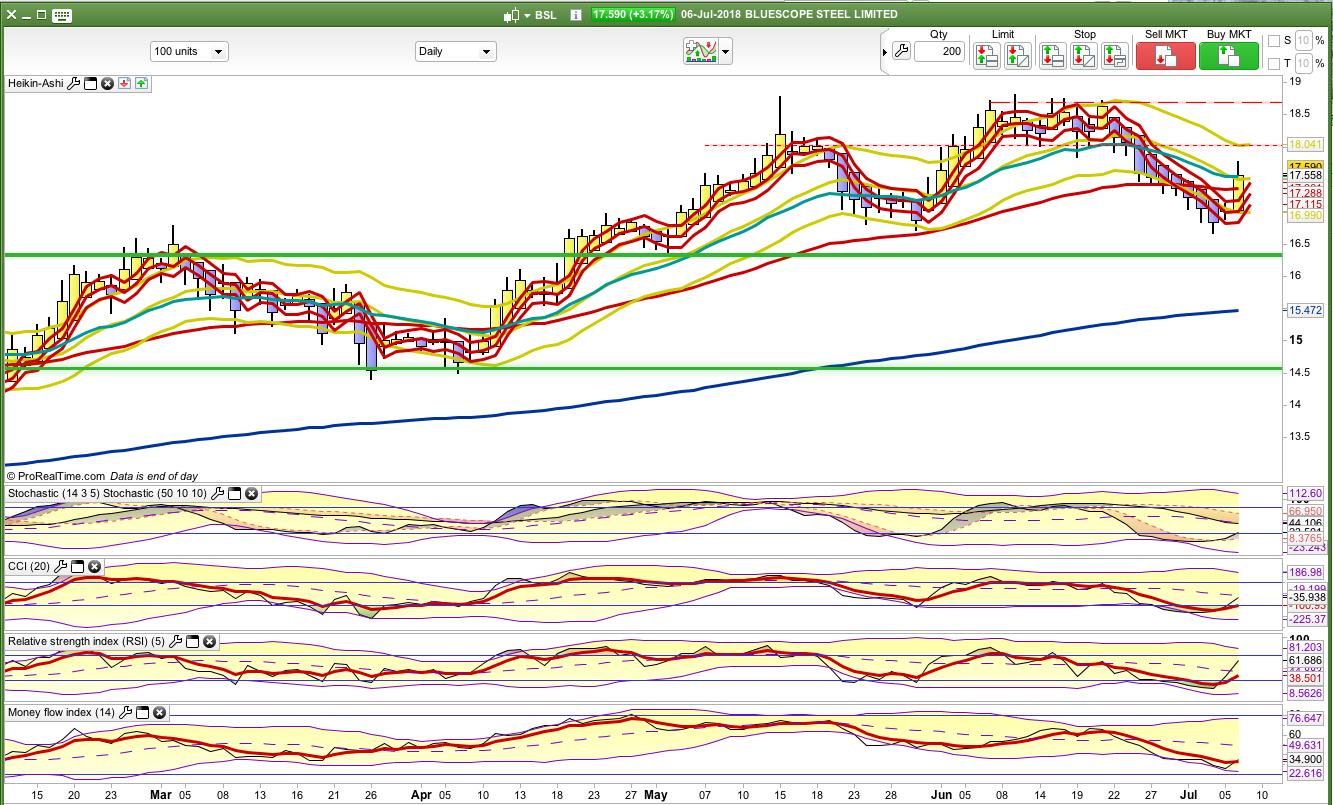Click the BSL ticker symbol label
The image size is (1333, 805).
(x=546, y=15)
